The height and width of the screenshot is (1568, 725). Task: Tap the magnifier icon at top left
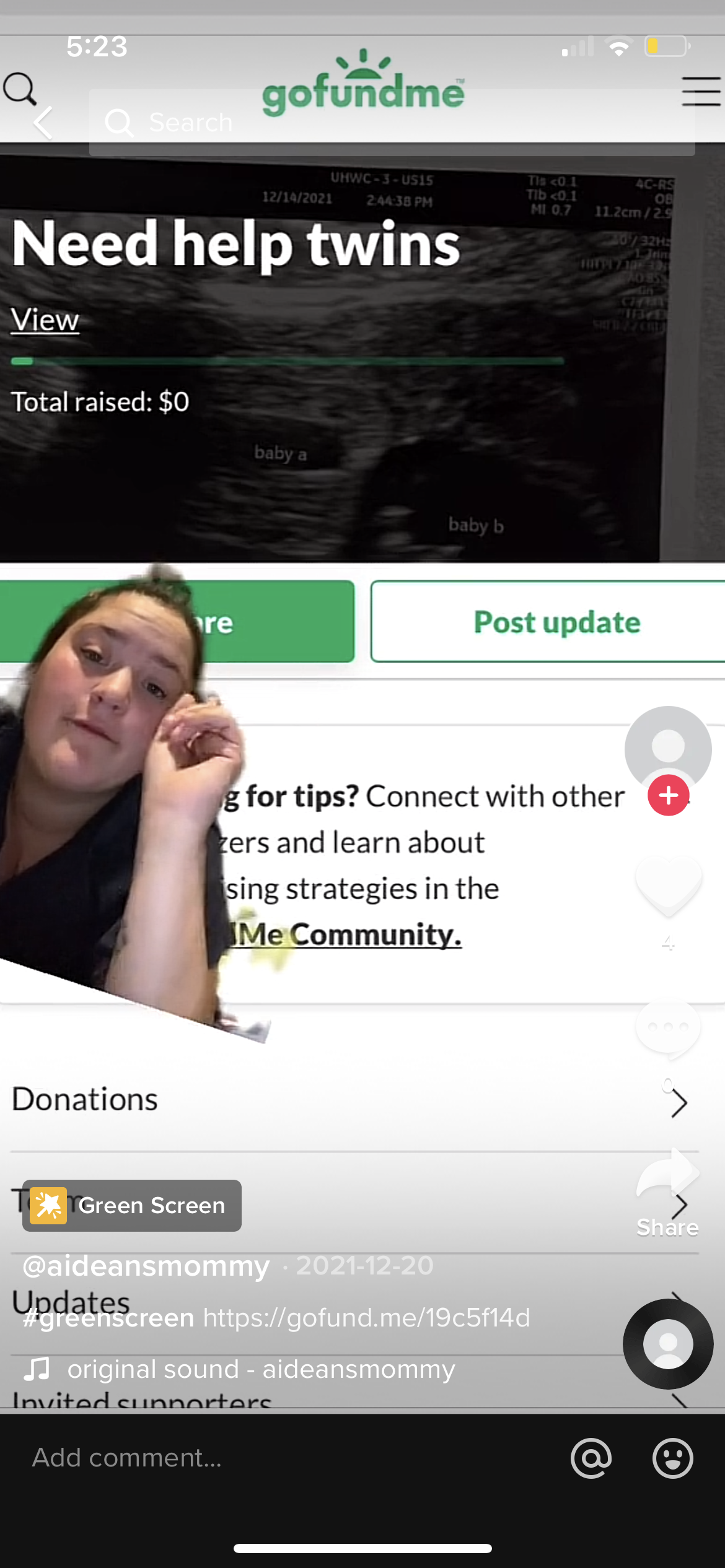click(x=20, y=89)
